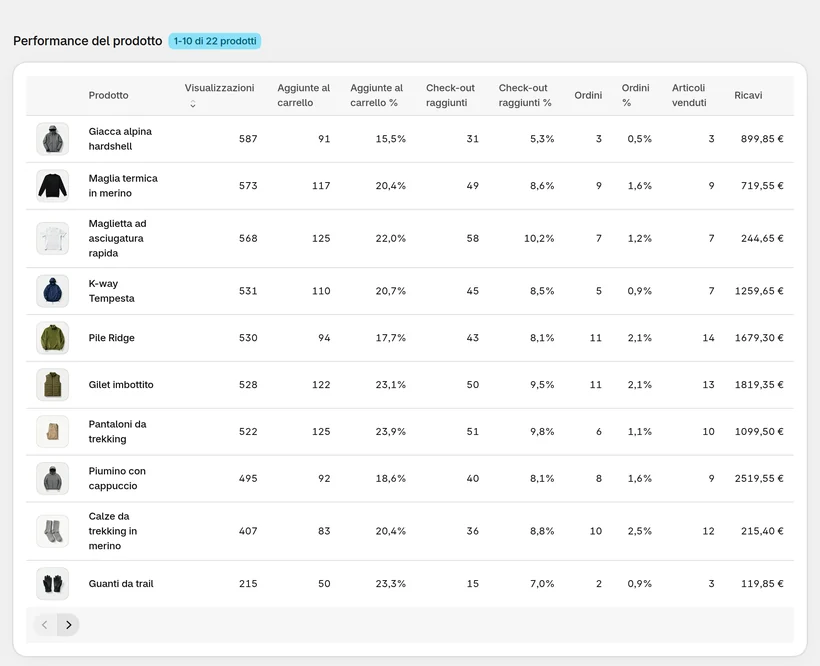
Task: Select the 2519,55 € revenue cell
Action: coord(759,478)
